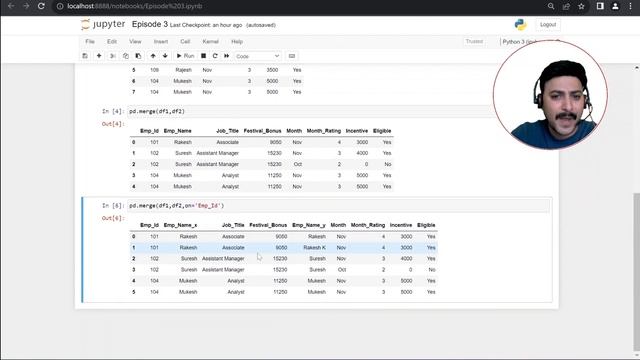Open the Insert menu

(x=161, y=42)
